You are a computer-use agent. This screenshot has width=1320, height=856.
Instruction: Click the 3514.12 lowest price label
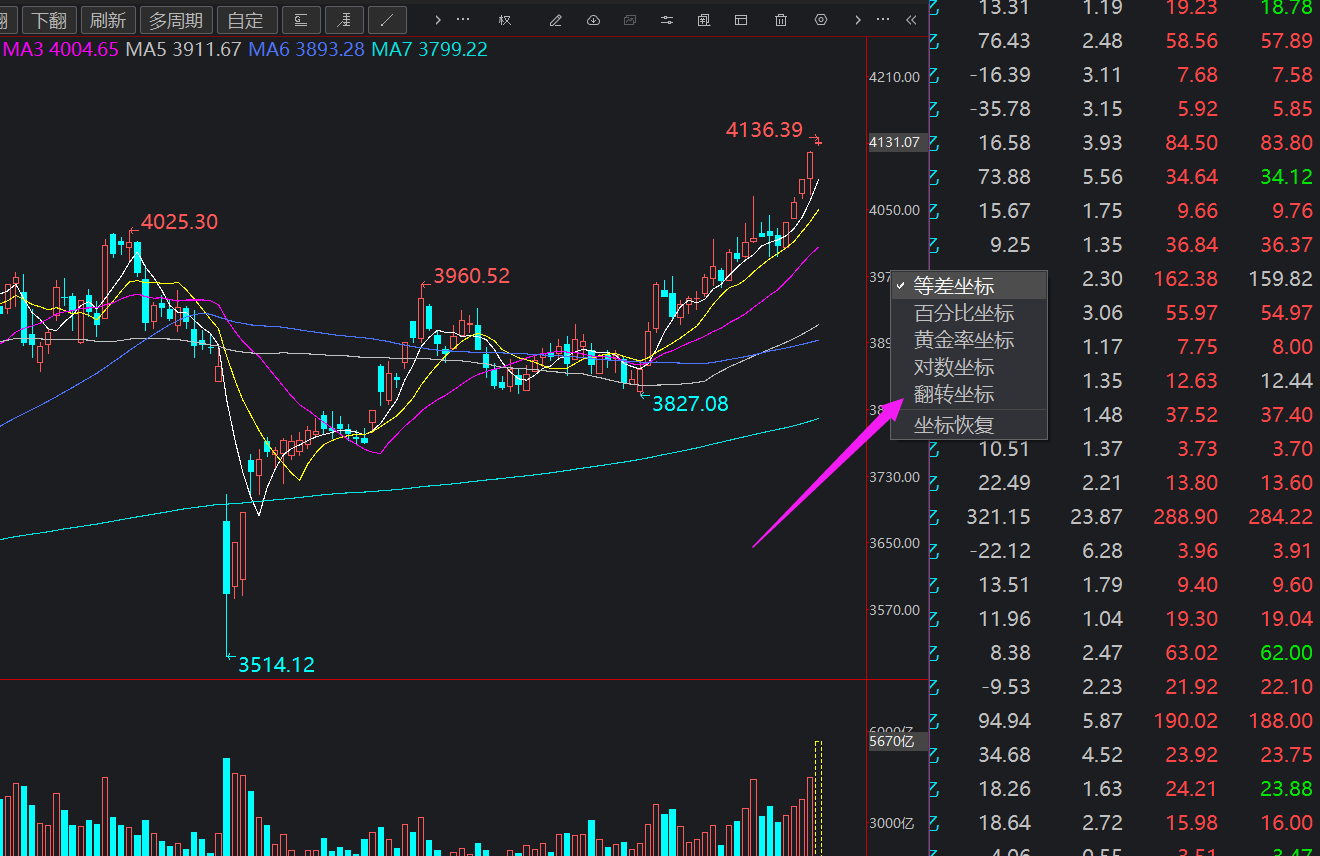pos(276,664)
